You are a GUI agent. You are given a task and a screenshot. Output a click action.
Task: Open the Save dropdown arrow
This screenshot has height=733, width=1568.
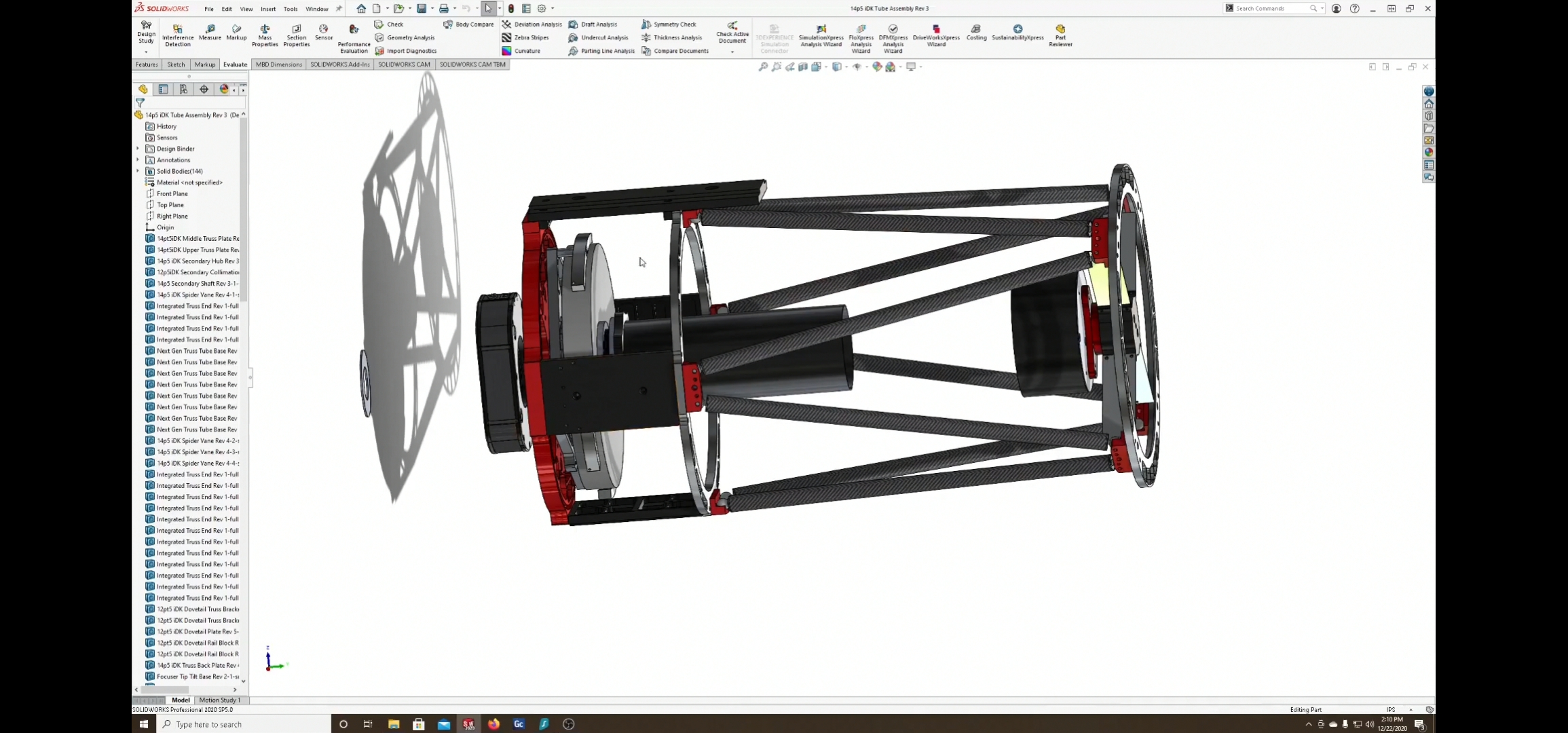click(432, 9)
